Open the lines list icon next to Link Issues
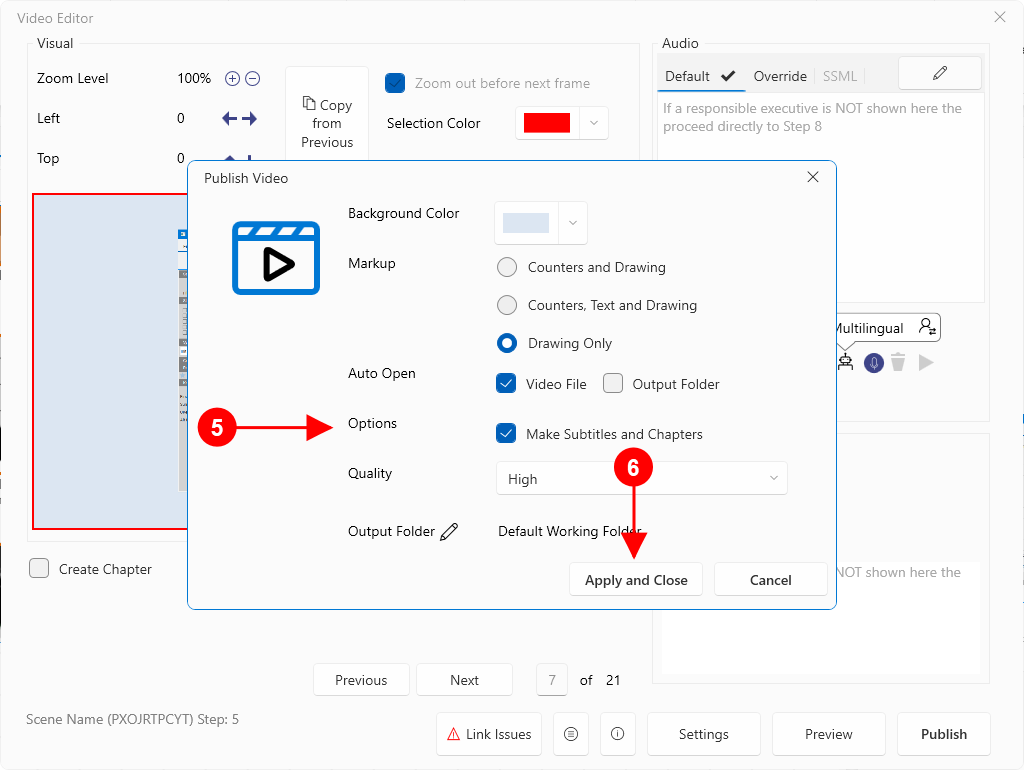The height and width of the screenshot is (770, 1024). 571,734
